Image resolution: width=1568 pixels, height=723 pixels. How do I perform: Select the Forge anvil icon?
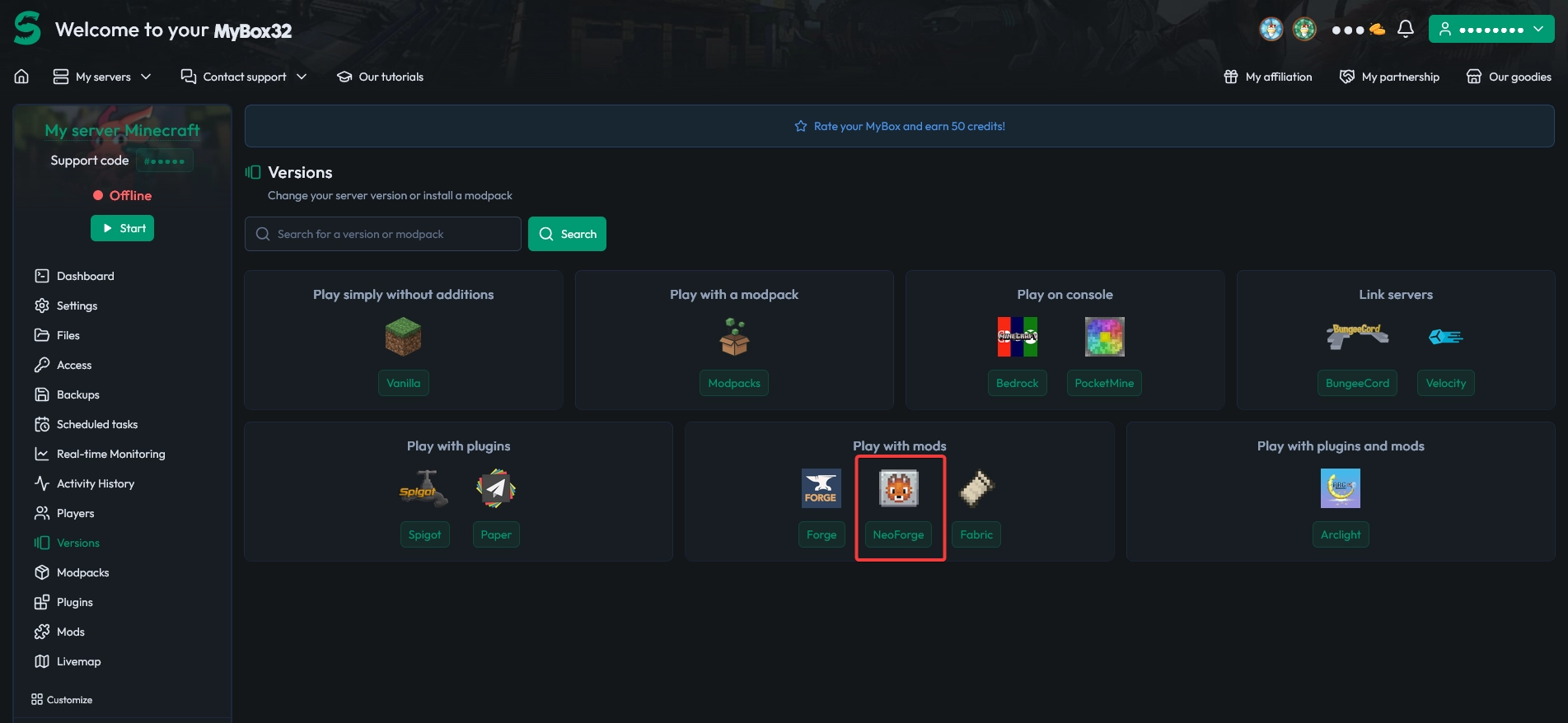[821, 488]
